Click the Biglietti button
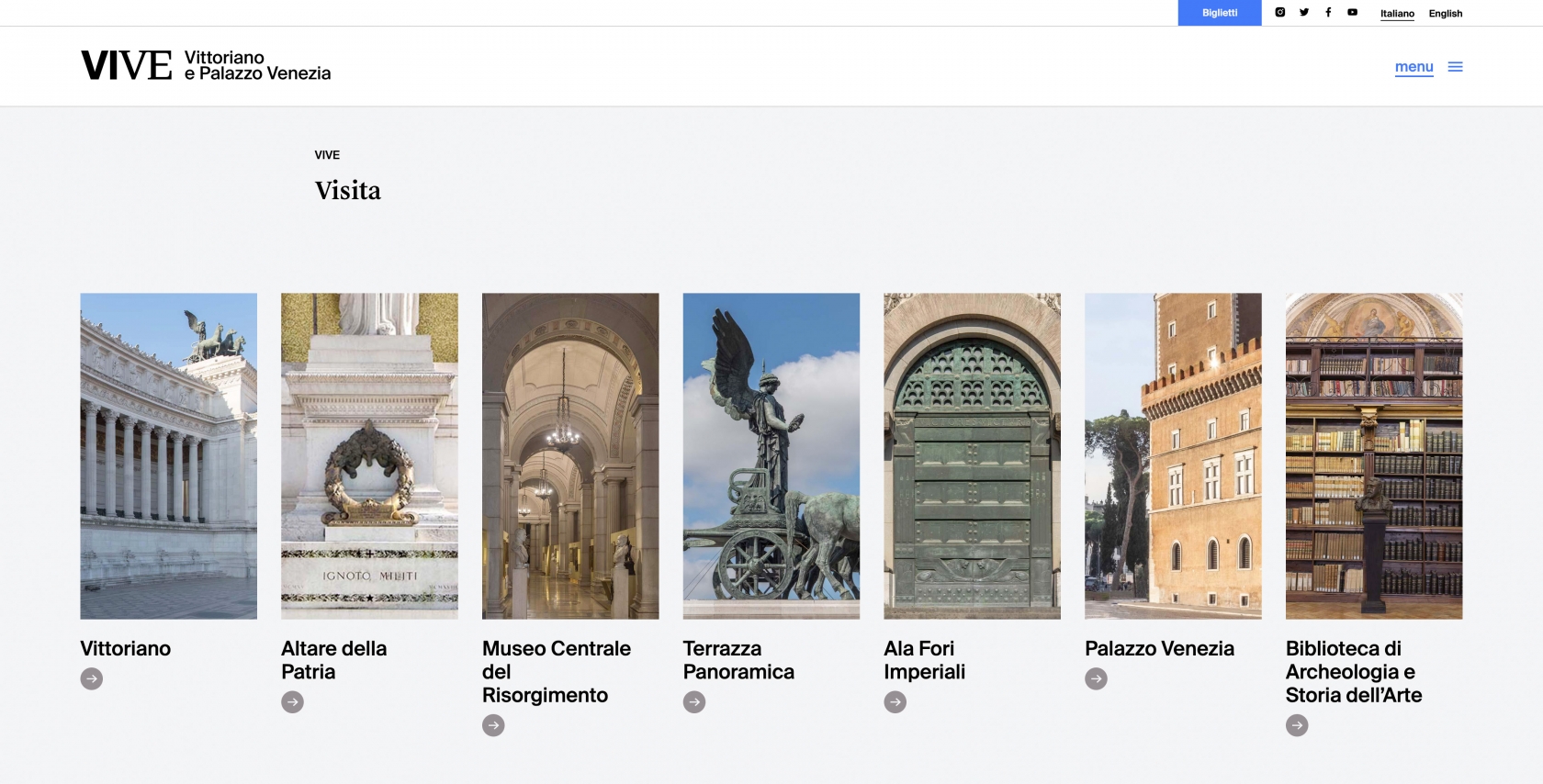The height and width of the screenshot is (784, 1543). pyautogui.click(x=1220, y=13)
